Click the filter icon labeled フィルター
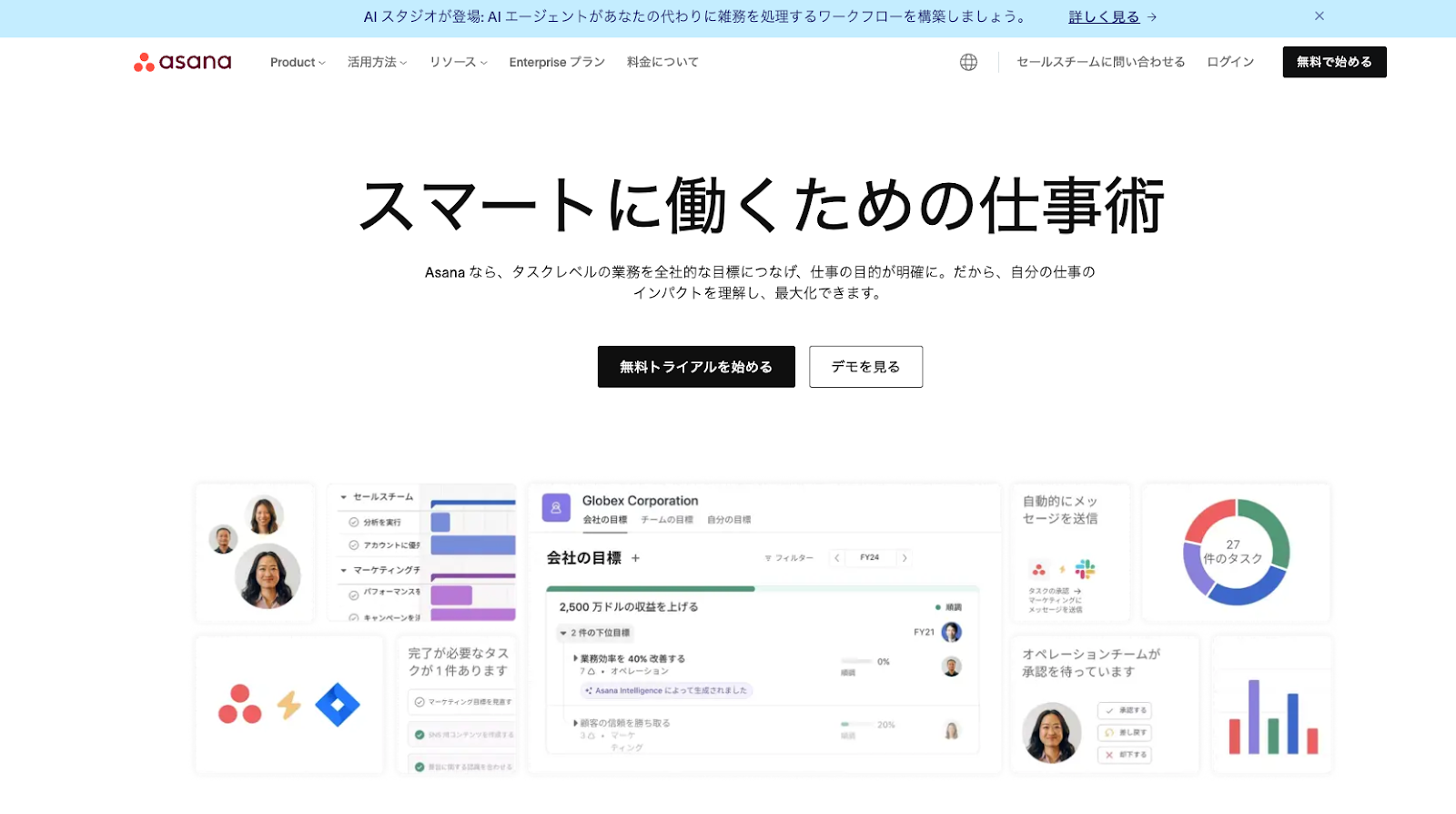Screen dimensions: 1456x814 768,558
